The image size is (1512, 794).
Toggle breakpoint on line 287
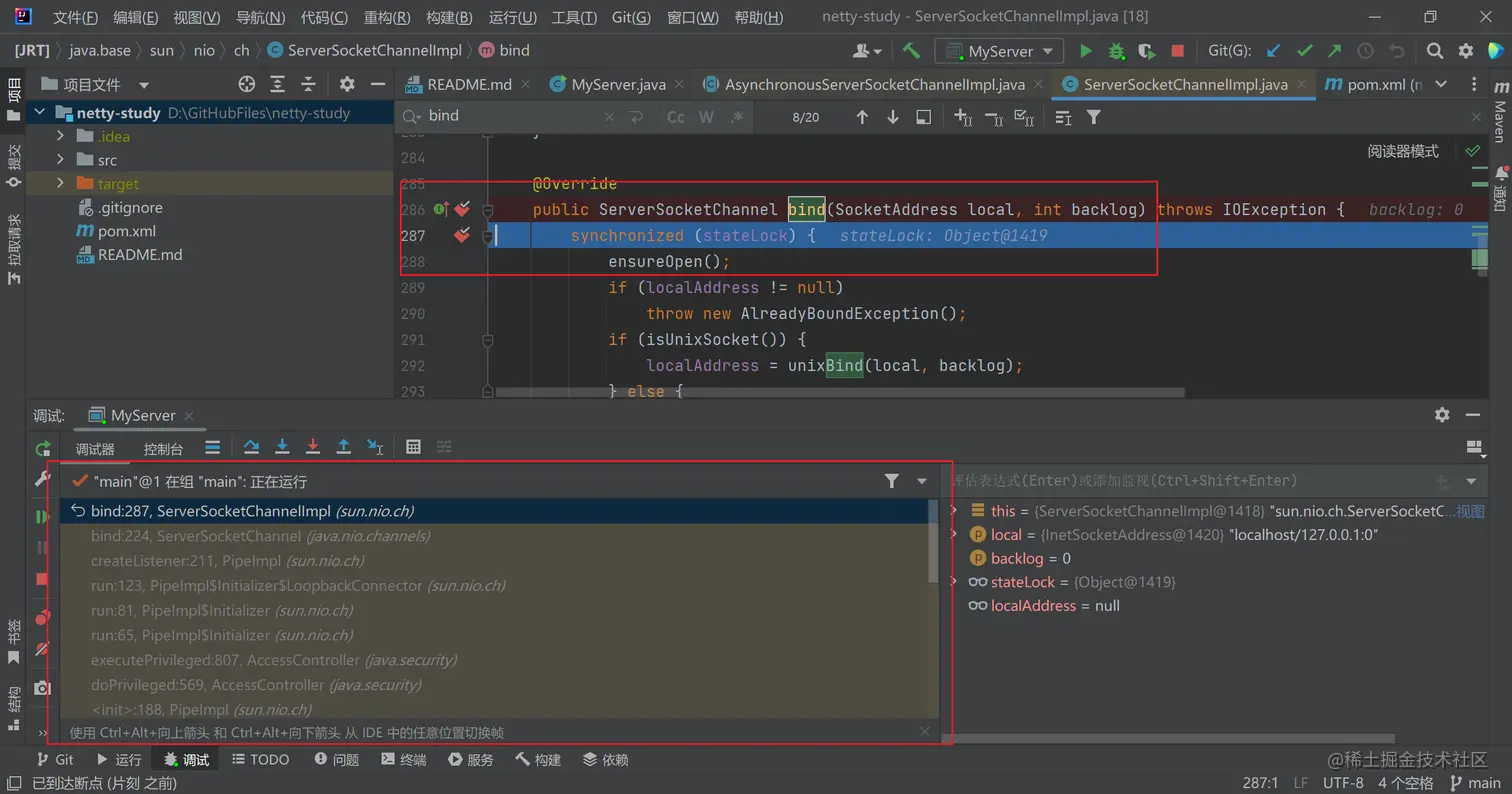click(462, 236)
